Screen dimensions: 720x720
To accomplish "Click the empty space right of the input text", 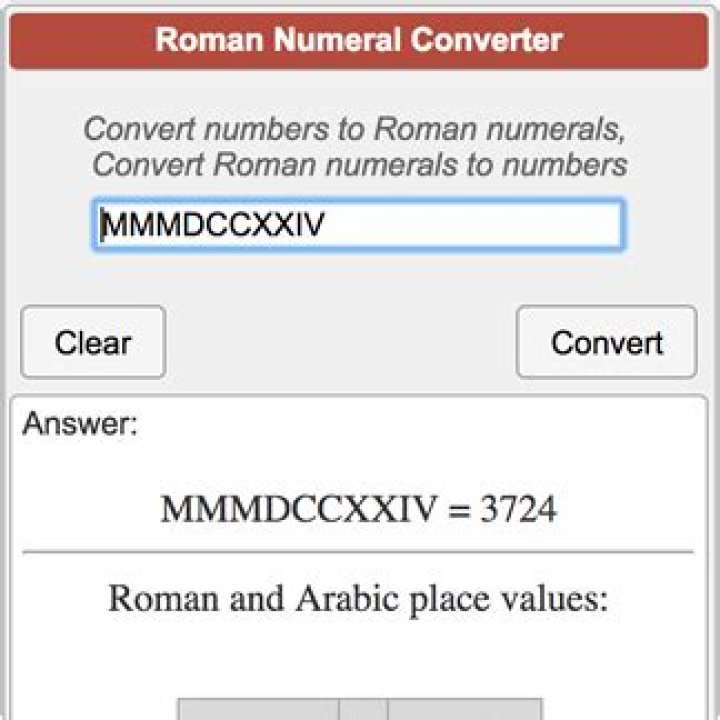I will [473, 225].
